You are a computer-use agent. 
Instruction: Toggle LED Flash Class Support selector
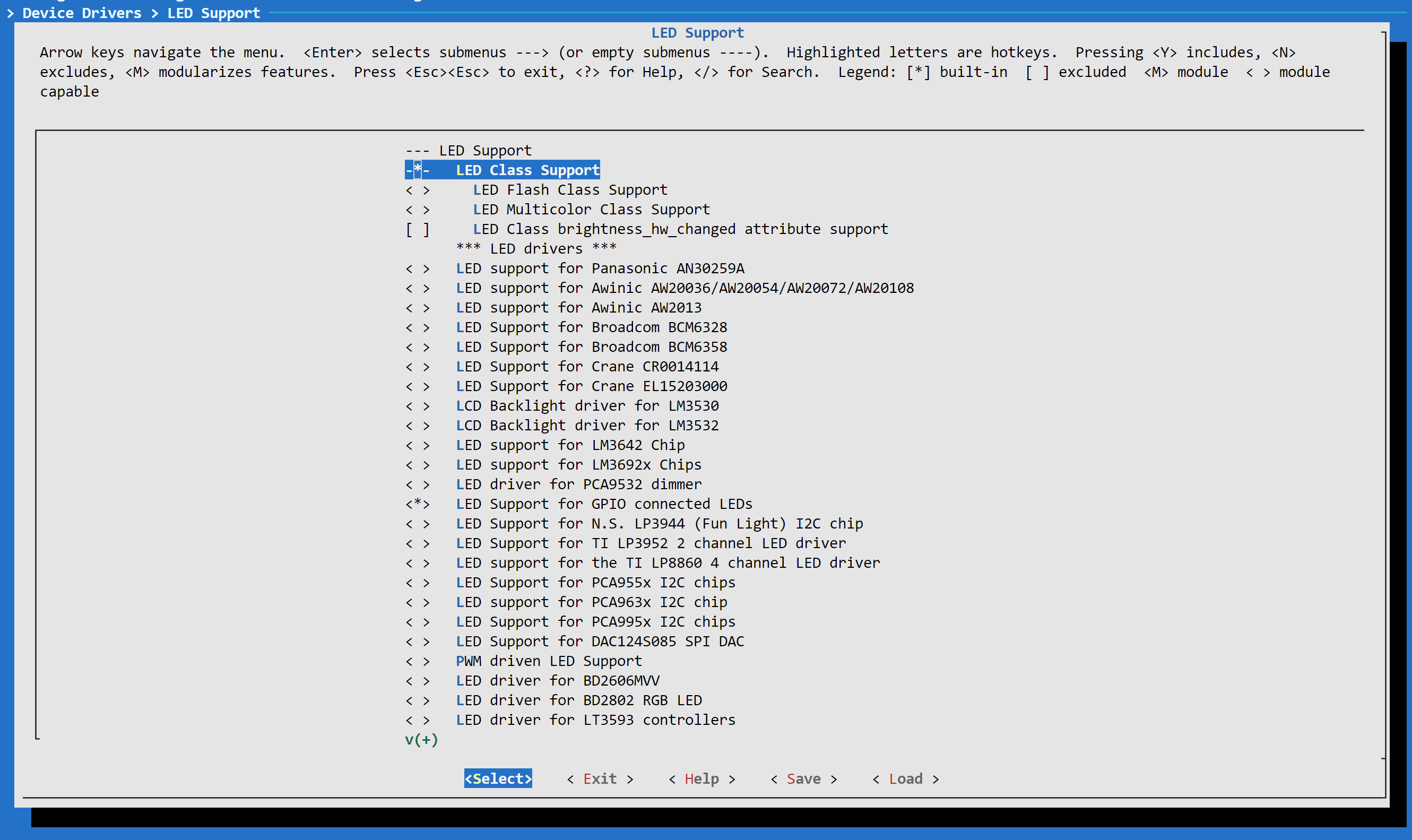pos(418,190)
